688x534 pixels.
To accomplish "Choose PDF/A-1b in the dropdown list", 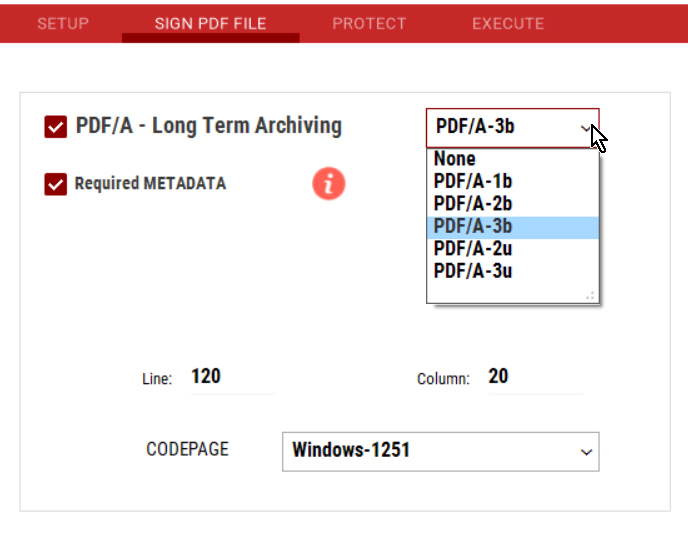I will tap(512, 181).
